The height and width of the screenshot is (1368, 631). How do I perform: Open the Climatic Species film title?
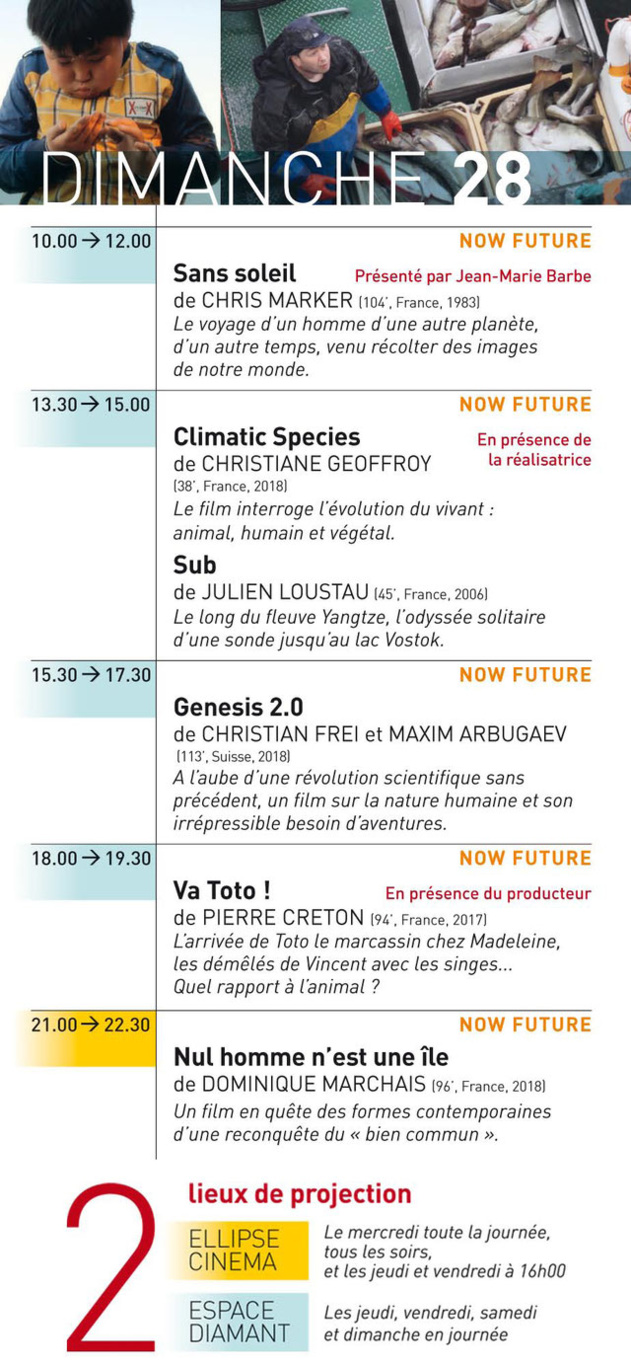tap(267, 437)
